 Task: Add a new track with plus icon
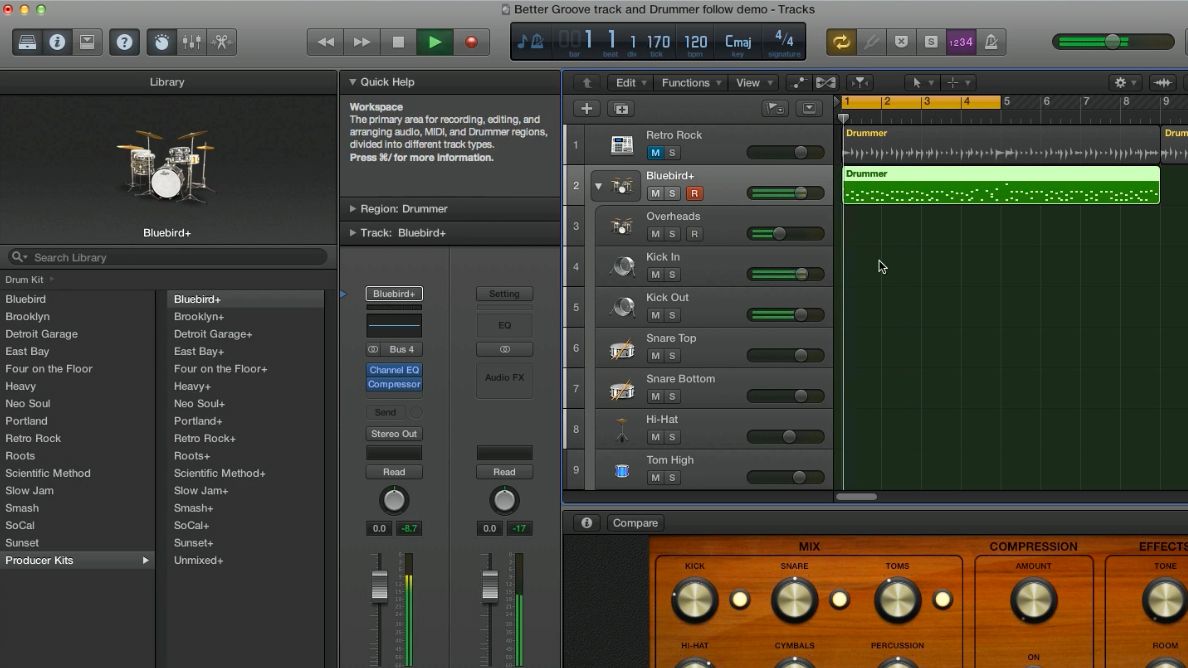point(586,107)
